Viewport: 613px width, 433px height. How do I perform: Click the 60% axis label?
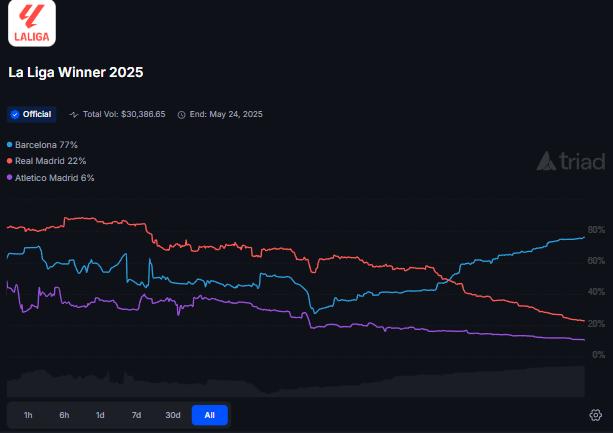tap(596, 261)
